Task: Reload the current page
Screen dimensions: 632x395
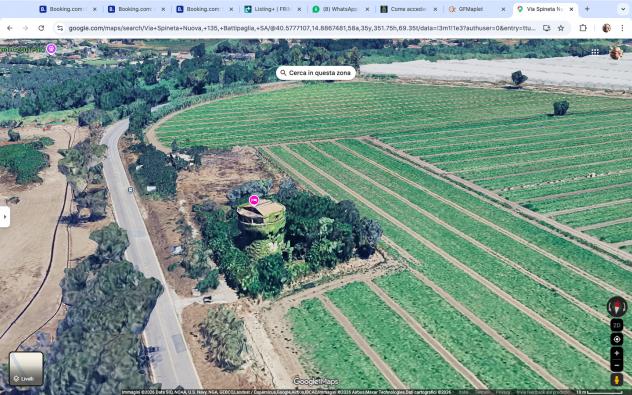Action: [x=41, y=28]
